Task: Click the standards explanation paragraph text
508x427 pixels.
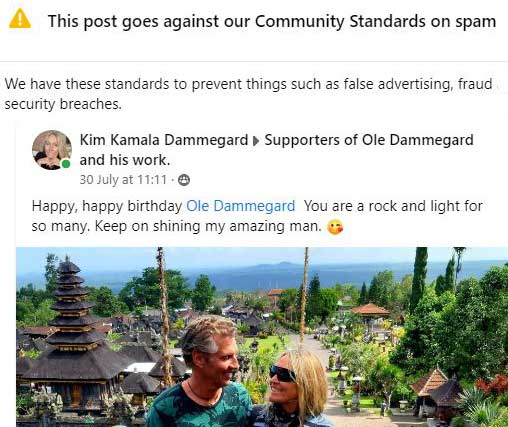Action: pyautogui.click(x=248, y=94)
